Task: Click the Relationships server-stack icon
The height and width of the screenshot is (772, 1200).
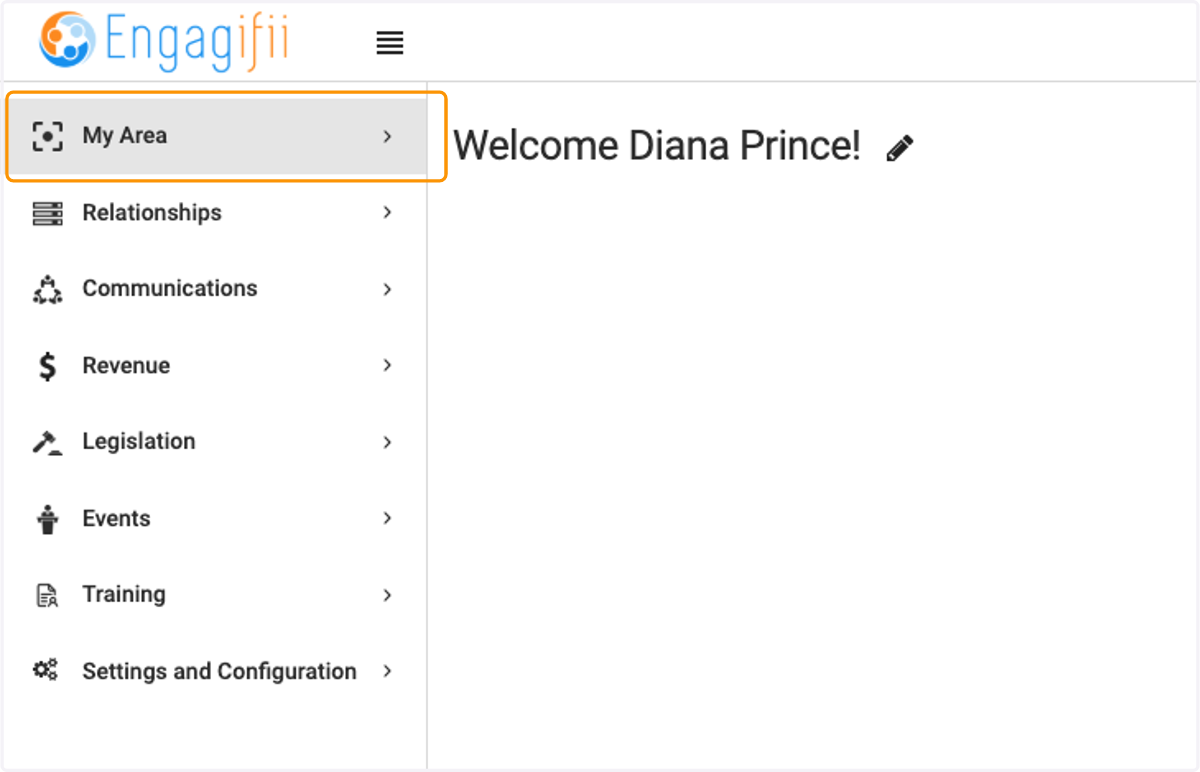Action: click(x=47, y=213)
